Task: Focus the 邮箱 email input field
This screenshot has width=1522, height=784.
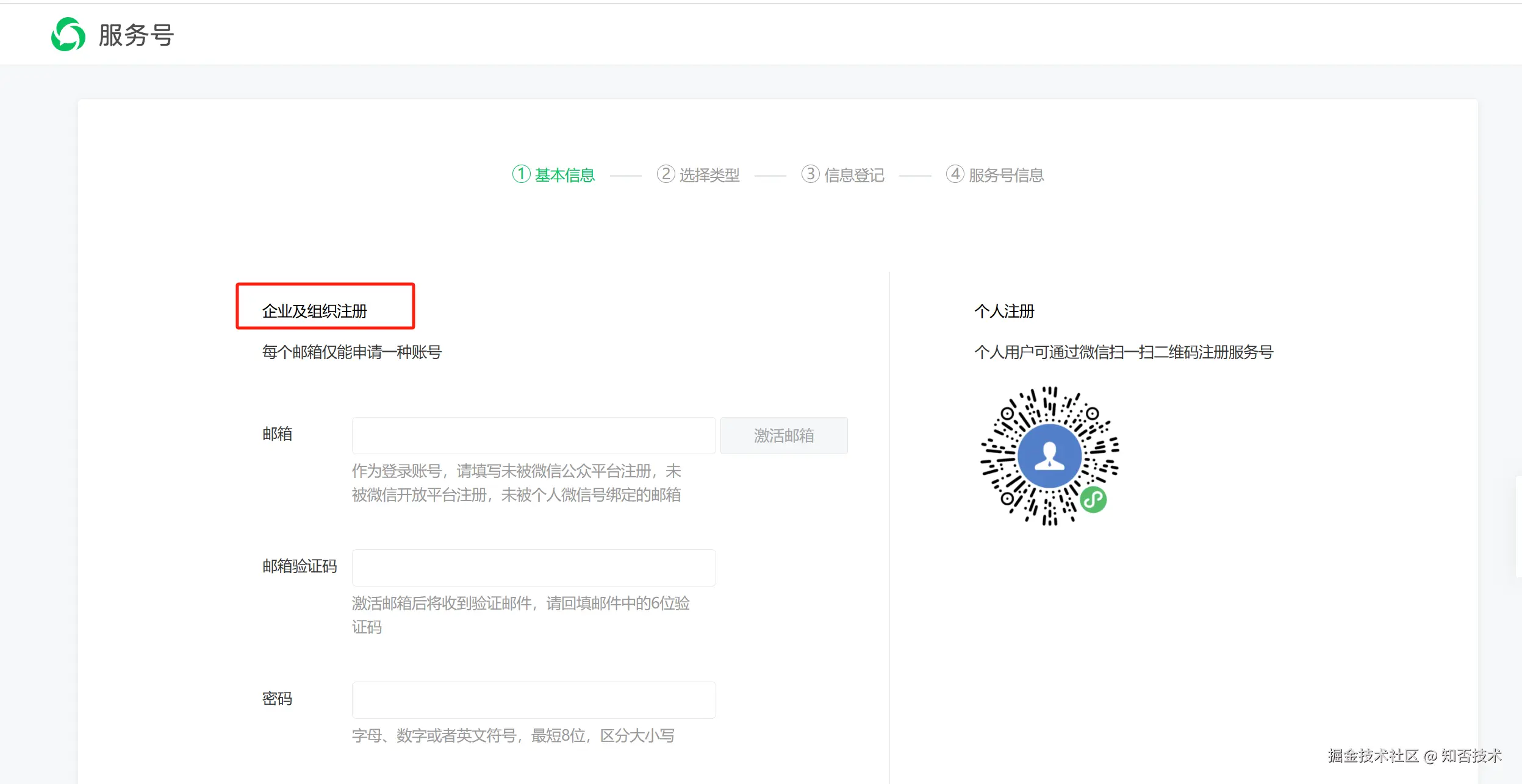Action: pyautogui.click(x=533, y=435)
